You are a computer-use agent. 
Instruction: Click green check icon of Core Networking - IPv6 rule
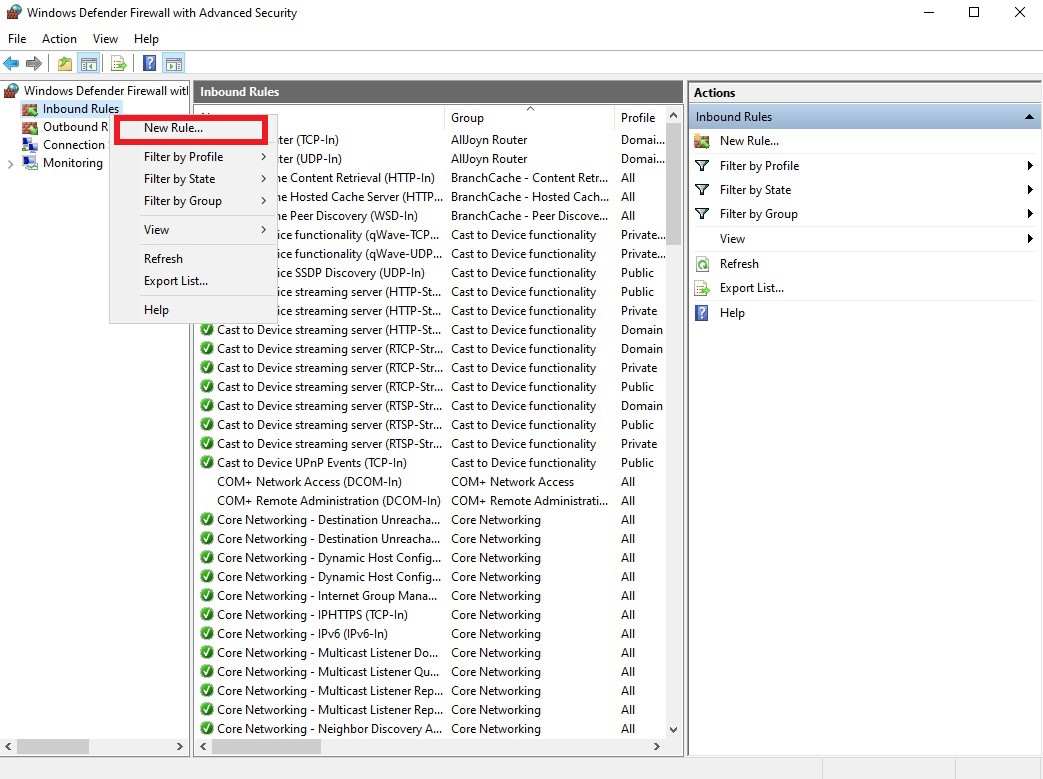(x=207, y=633)
